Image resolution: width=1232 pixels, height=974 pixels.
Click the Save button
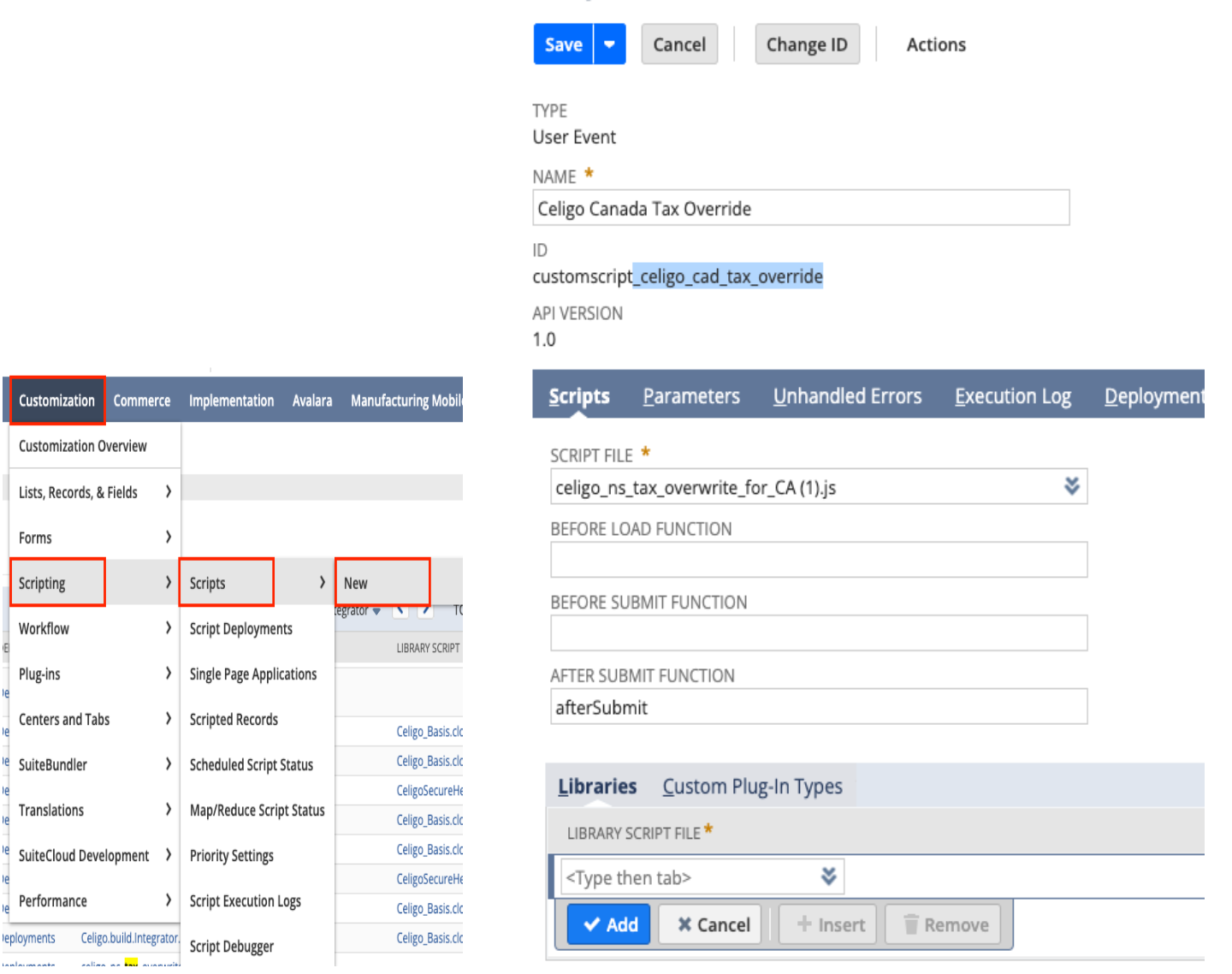563,45
